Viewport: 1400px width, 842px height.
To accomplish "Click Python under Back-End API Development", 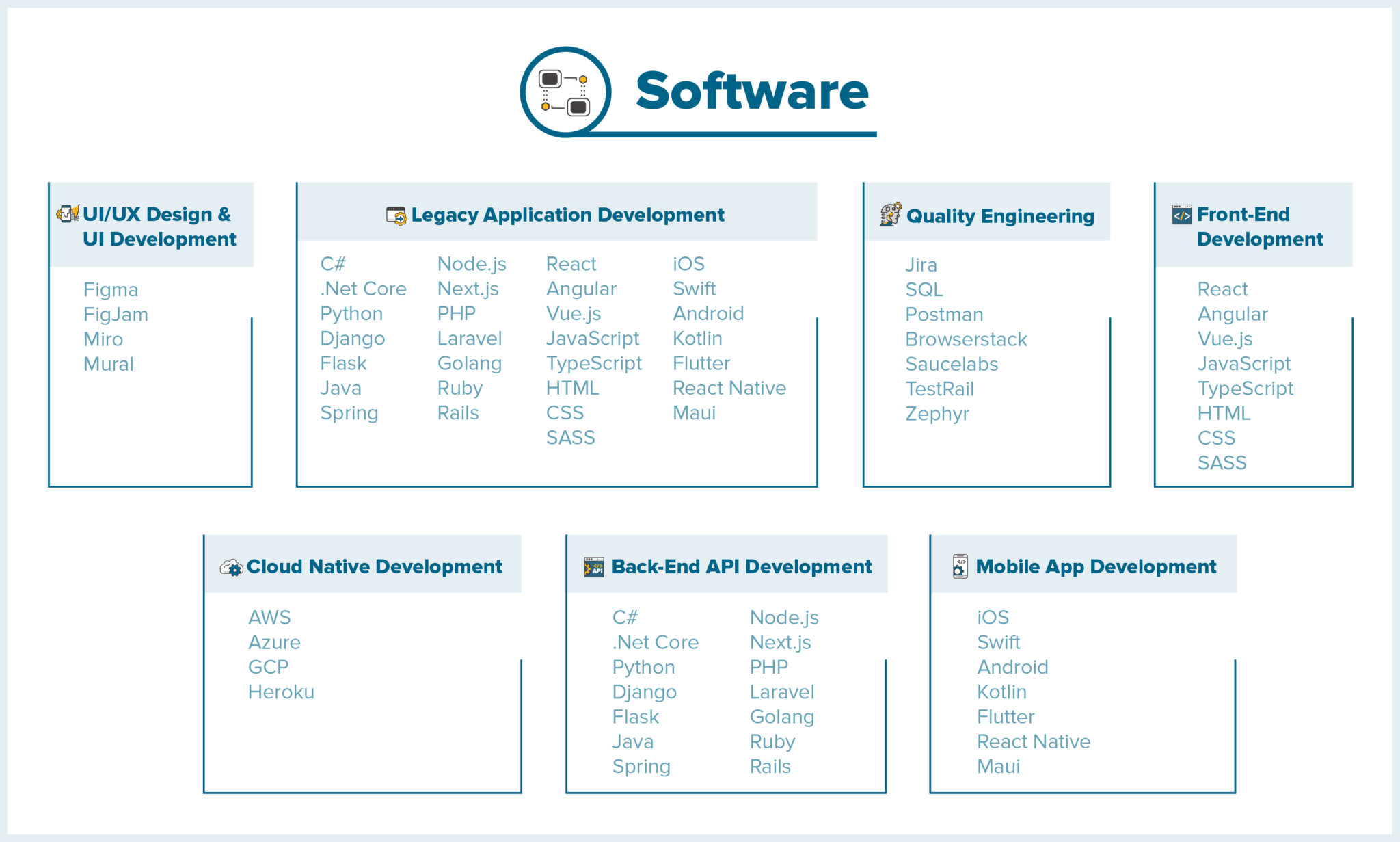I will (x=643, y=668).
